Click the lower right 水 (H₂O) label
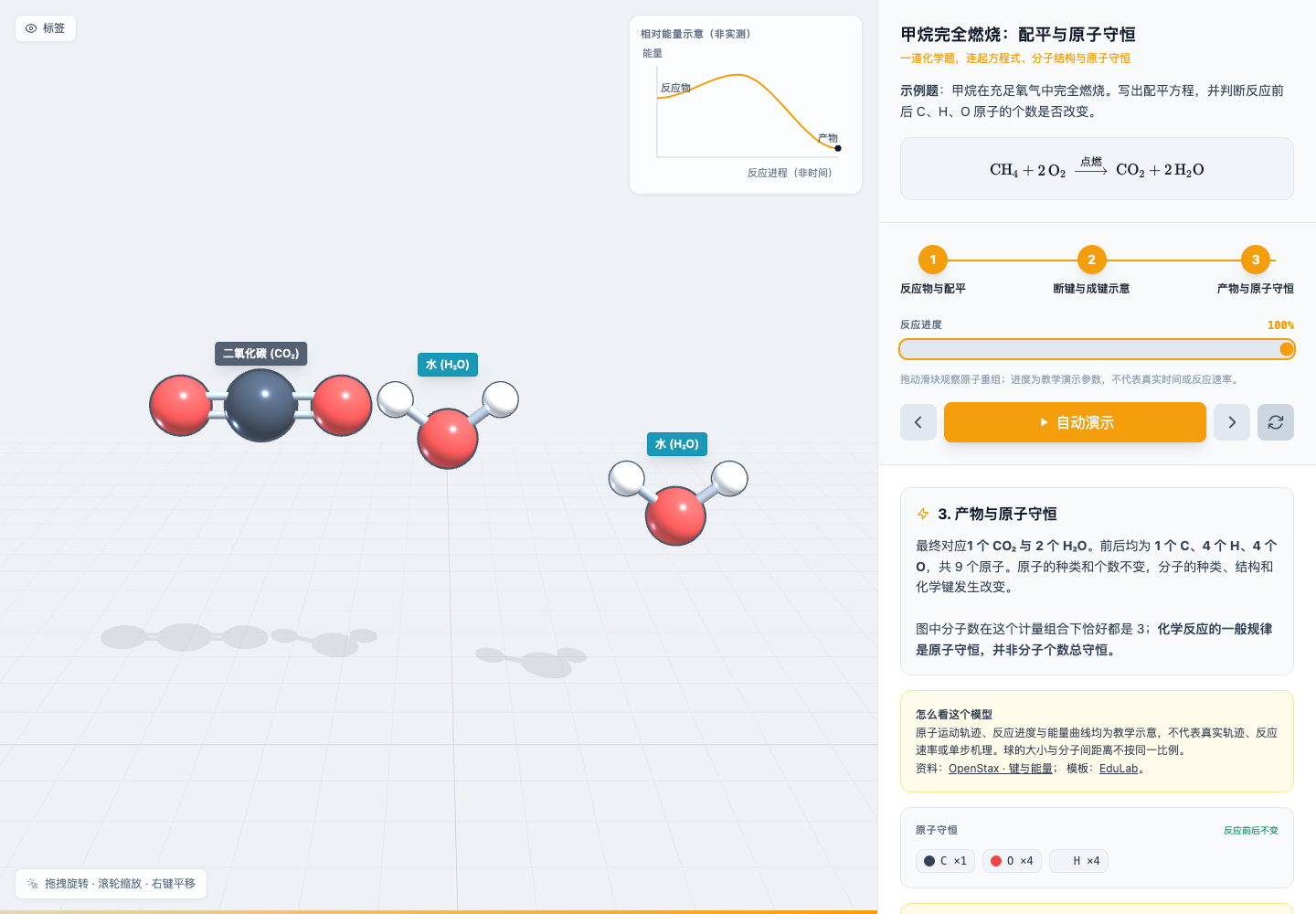Viewport: 1316px width, 914px height. (x=677, y=444)
